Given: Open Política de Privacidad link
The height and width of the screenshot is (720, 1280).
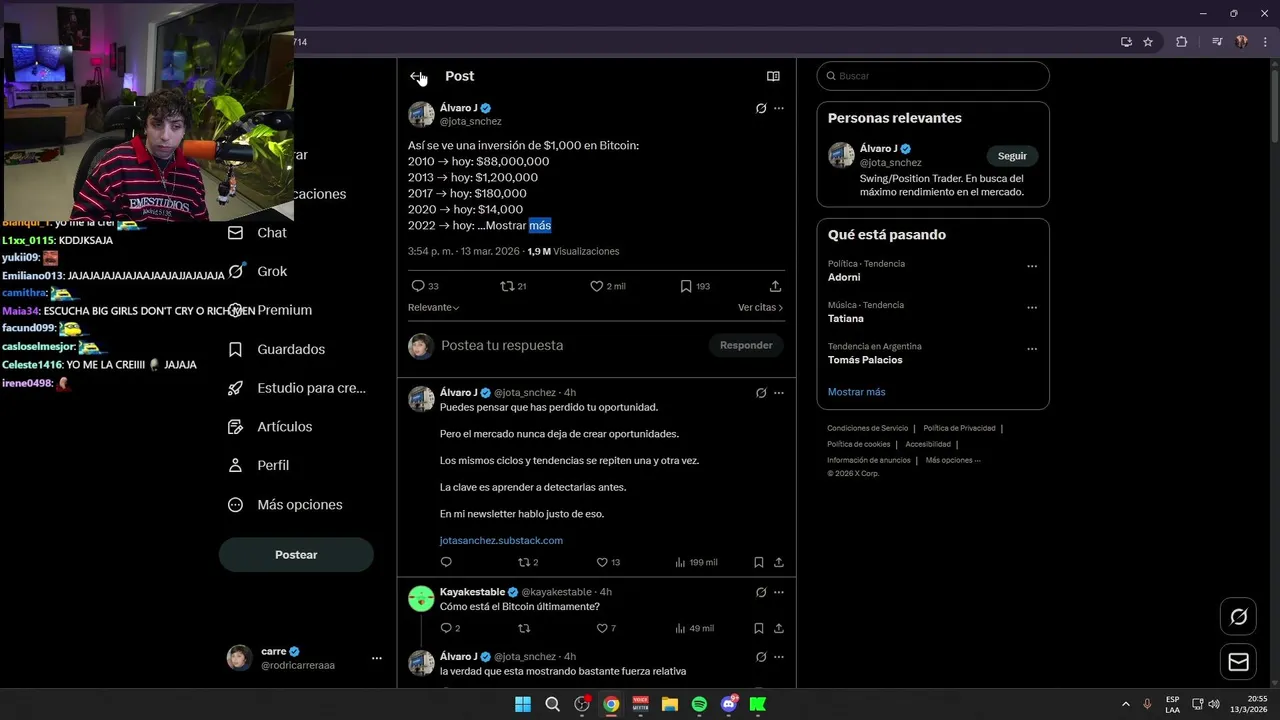Looking at the screenshot, I should pos(959,428).
